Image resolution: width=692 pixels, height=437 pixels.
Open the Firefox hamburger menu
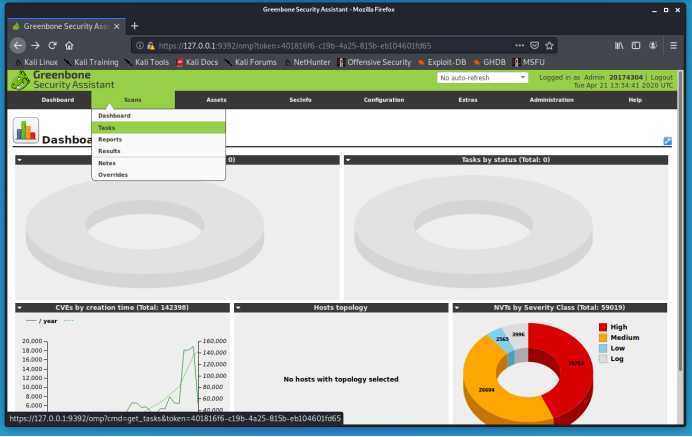673,45
